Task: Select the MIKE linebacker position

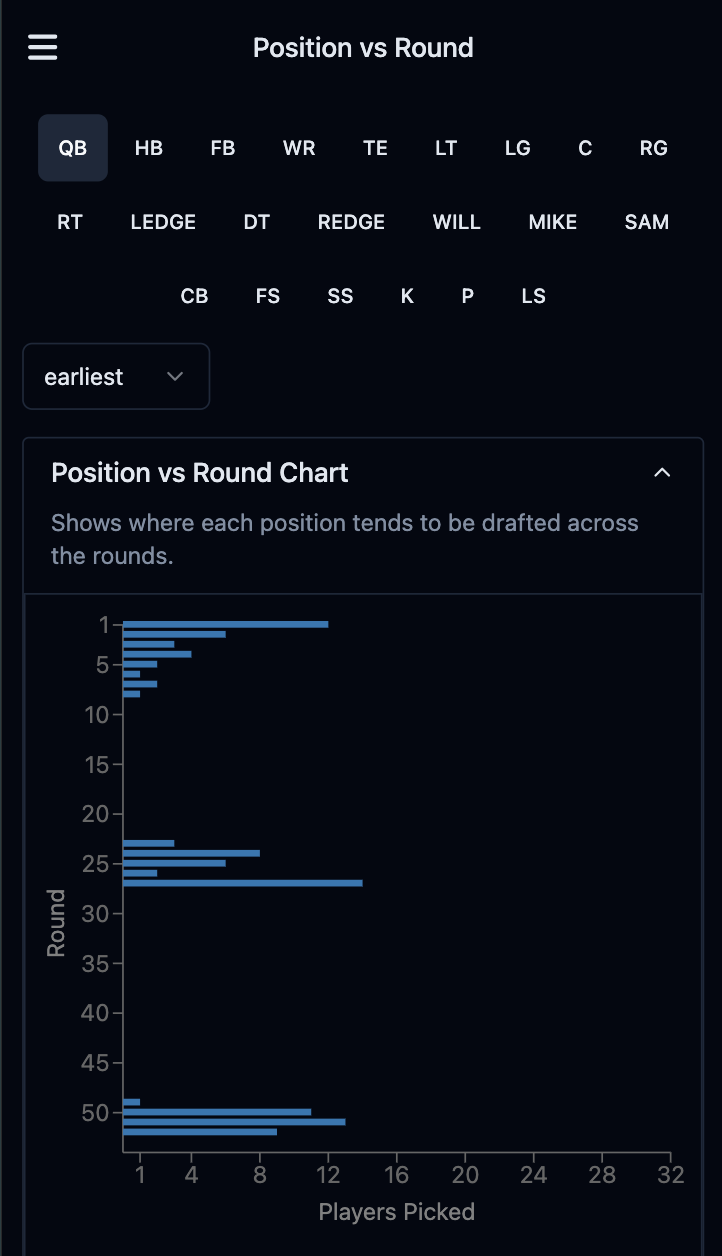Action: click(x=552, y=221)
